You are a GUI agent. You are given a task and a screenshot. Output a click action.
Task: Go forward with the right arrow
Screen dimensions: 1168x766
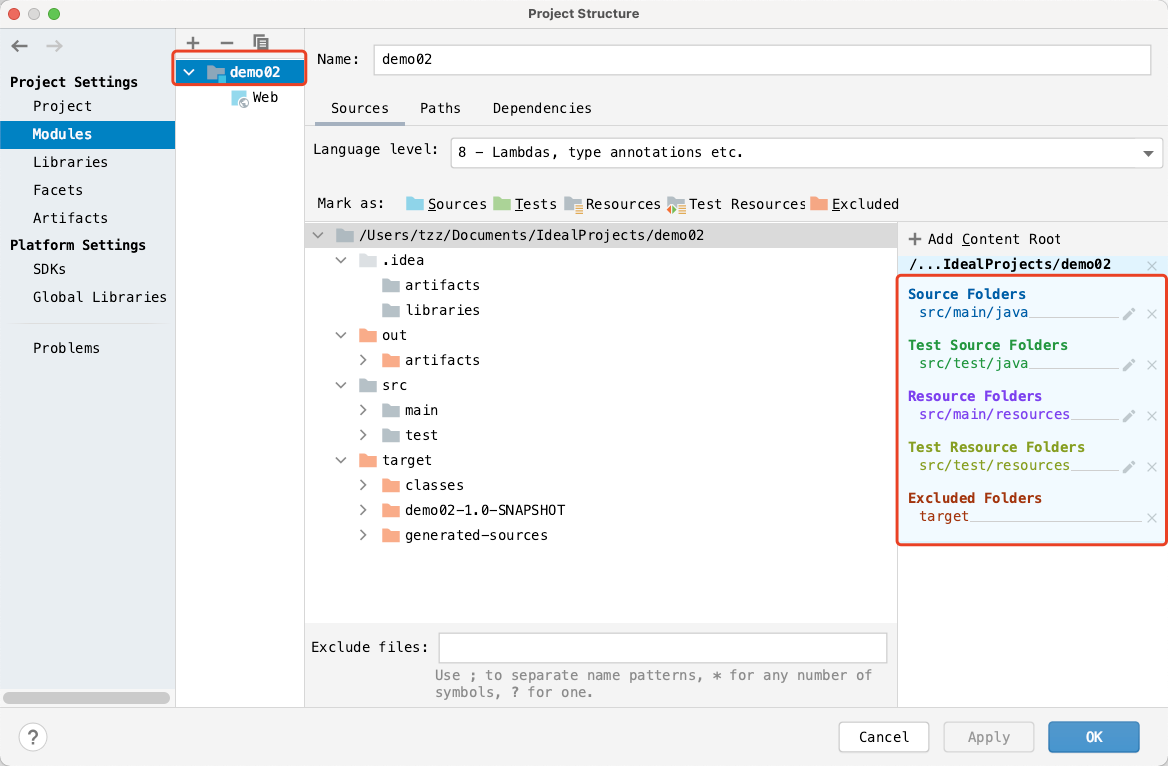pyautogui.click(x=54, y=46)
